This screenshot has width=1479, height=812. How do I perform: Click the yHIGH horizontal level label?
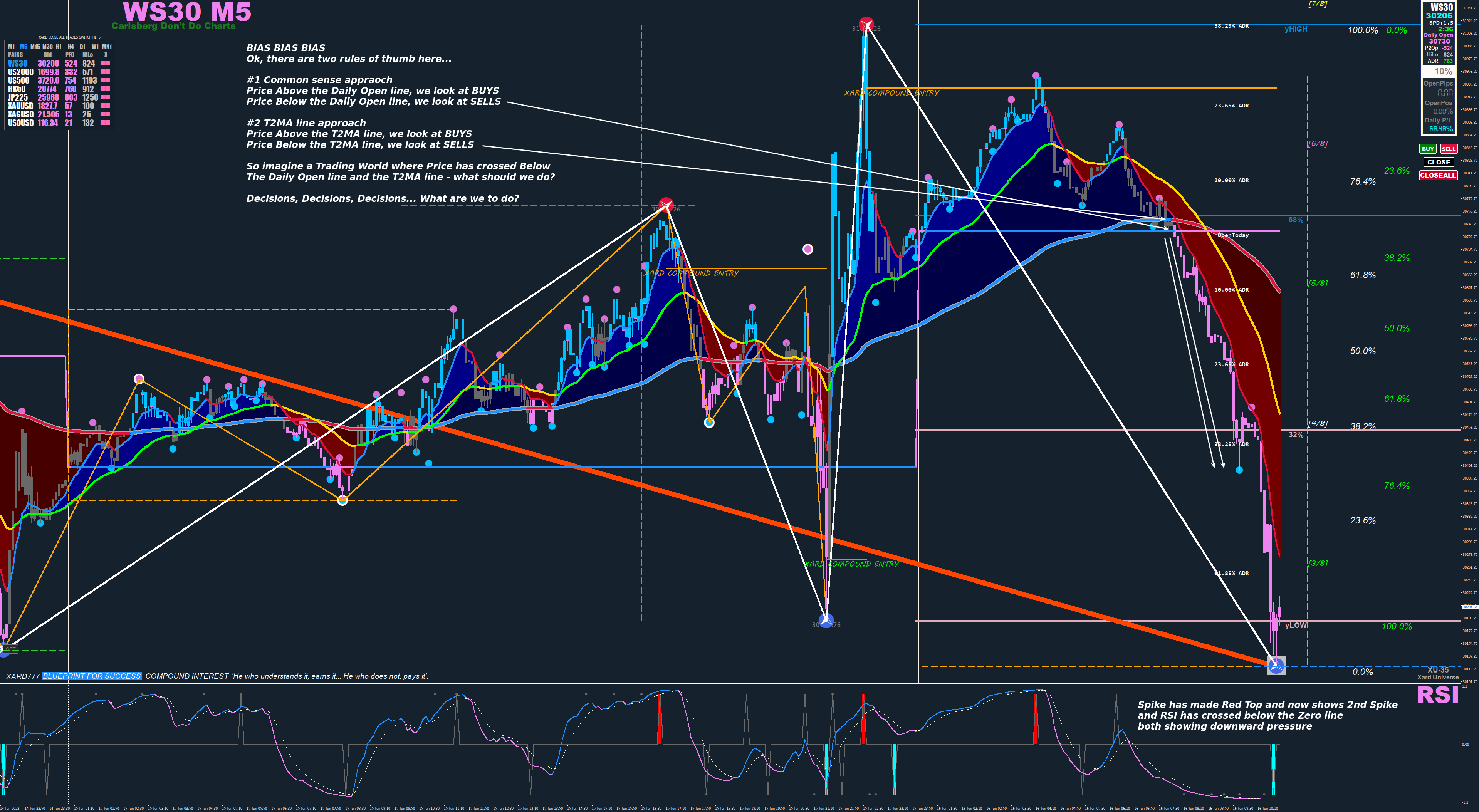1295,29
